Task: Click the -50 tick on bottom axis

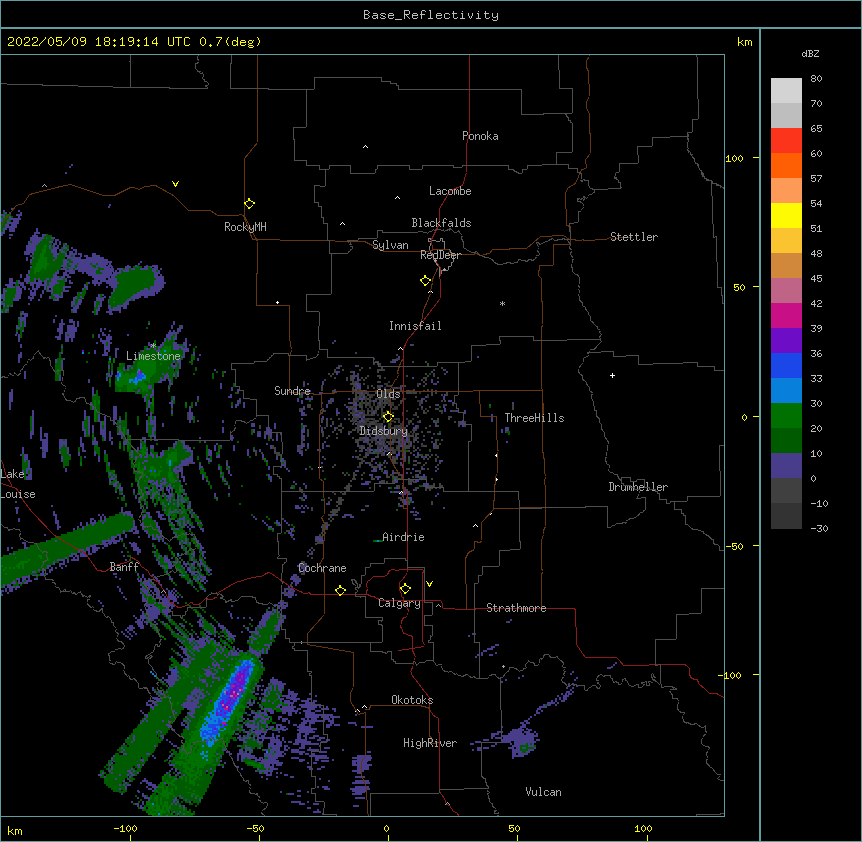Action: pyautogui.click(x=255, y=828)
